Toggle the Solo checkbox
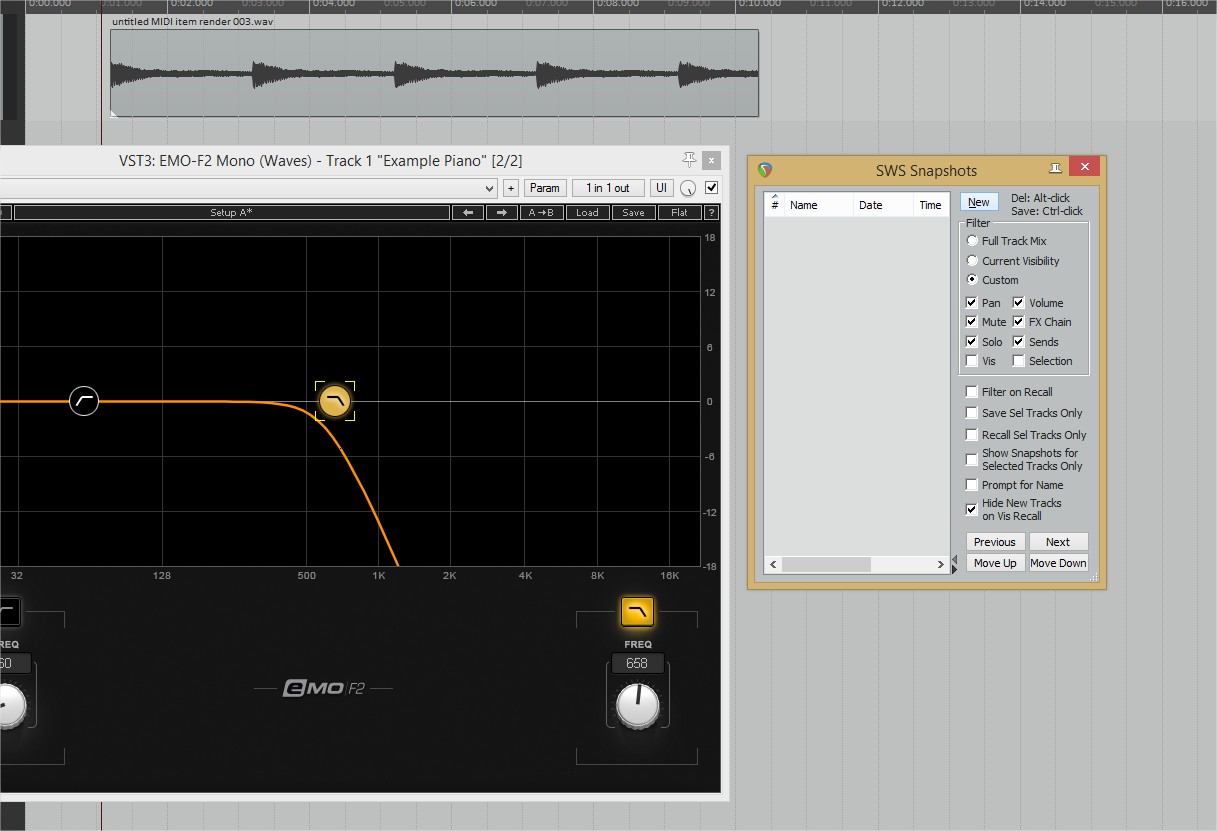1217x831 pixels. coord(983,342)
